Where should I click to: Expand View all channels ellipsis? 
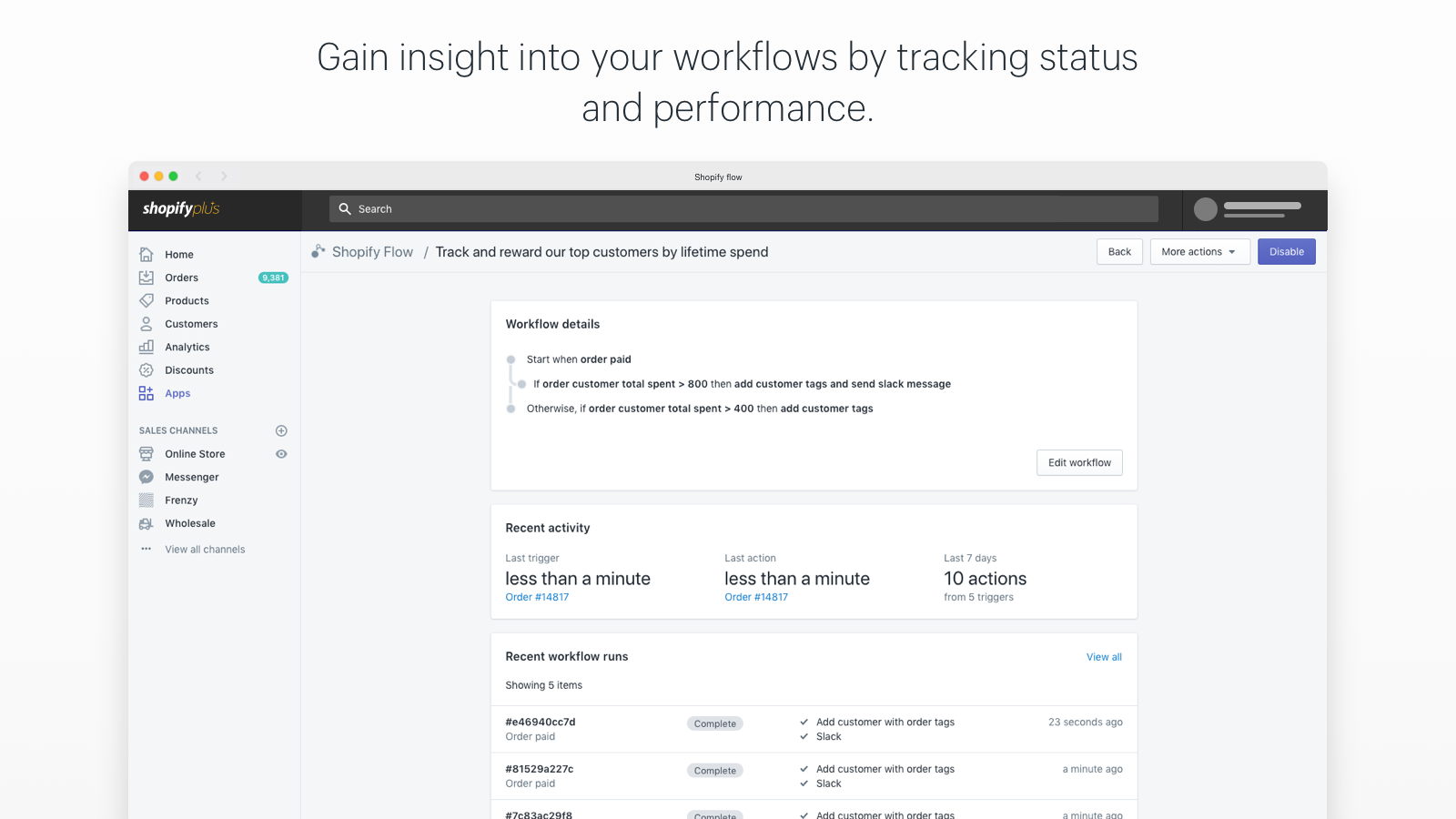click(x=146, y=550)
